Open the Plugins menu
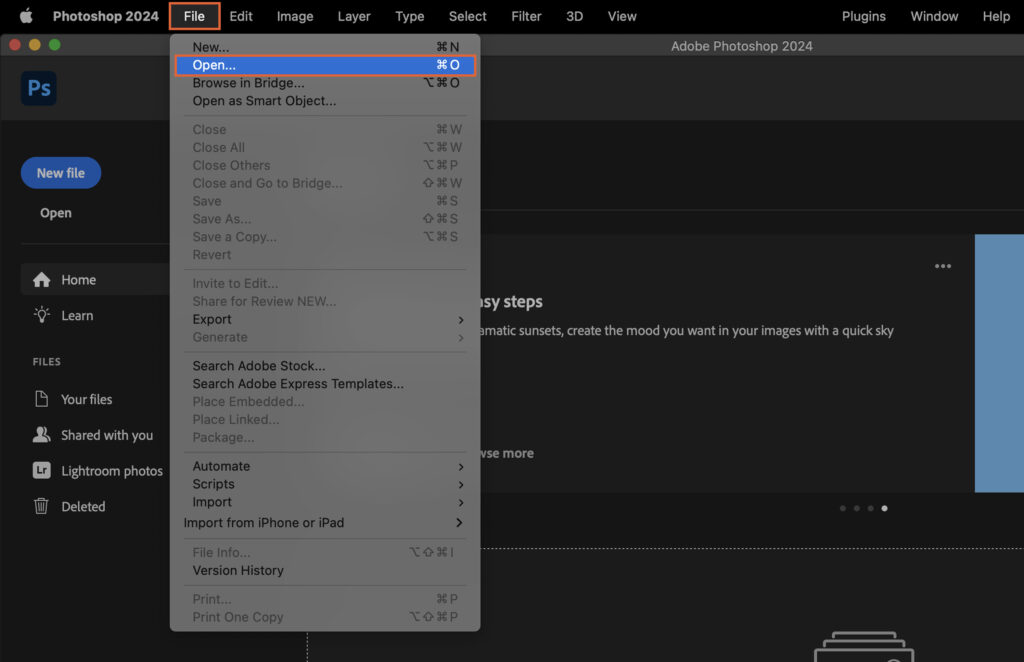 (x=863, y=16)
